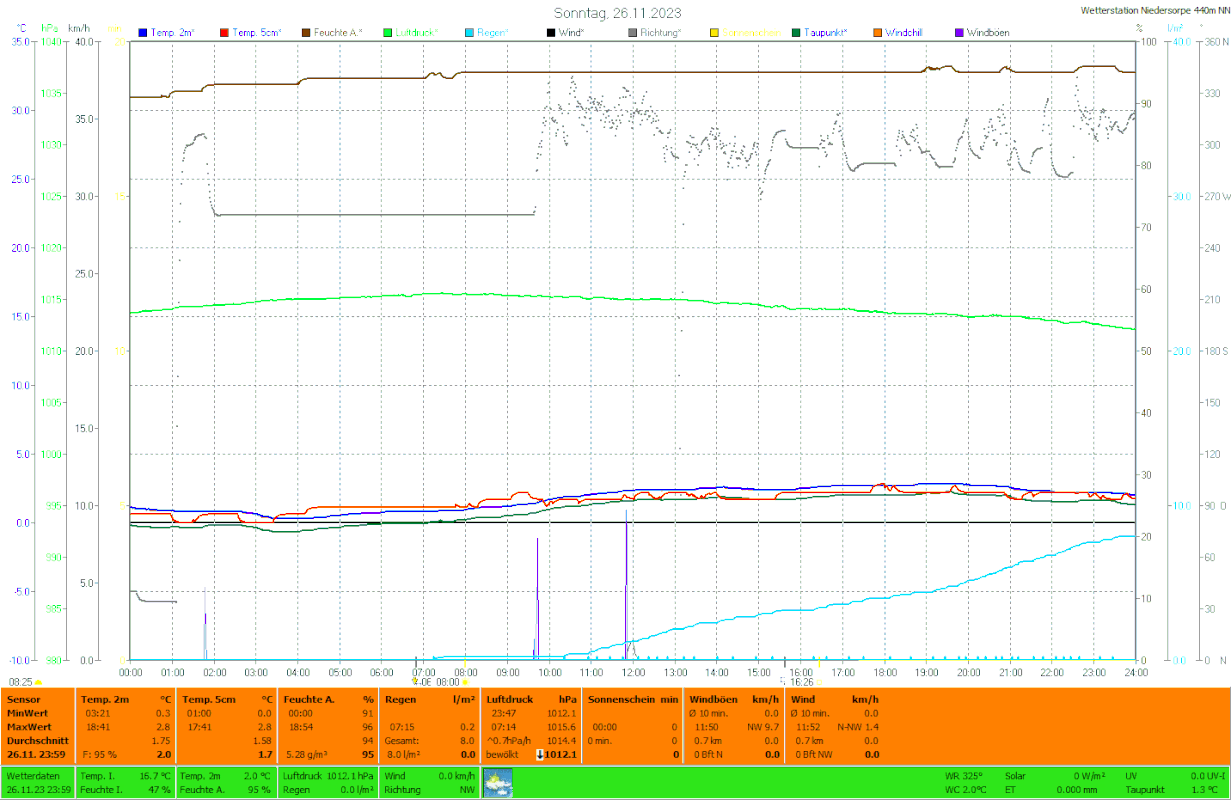Click the gray Richtung legend swatch
This screenshot has height=800, width=1231.
pyautogui.click(x=632, y=33)
